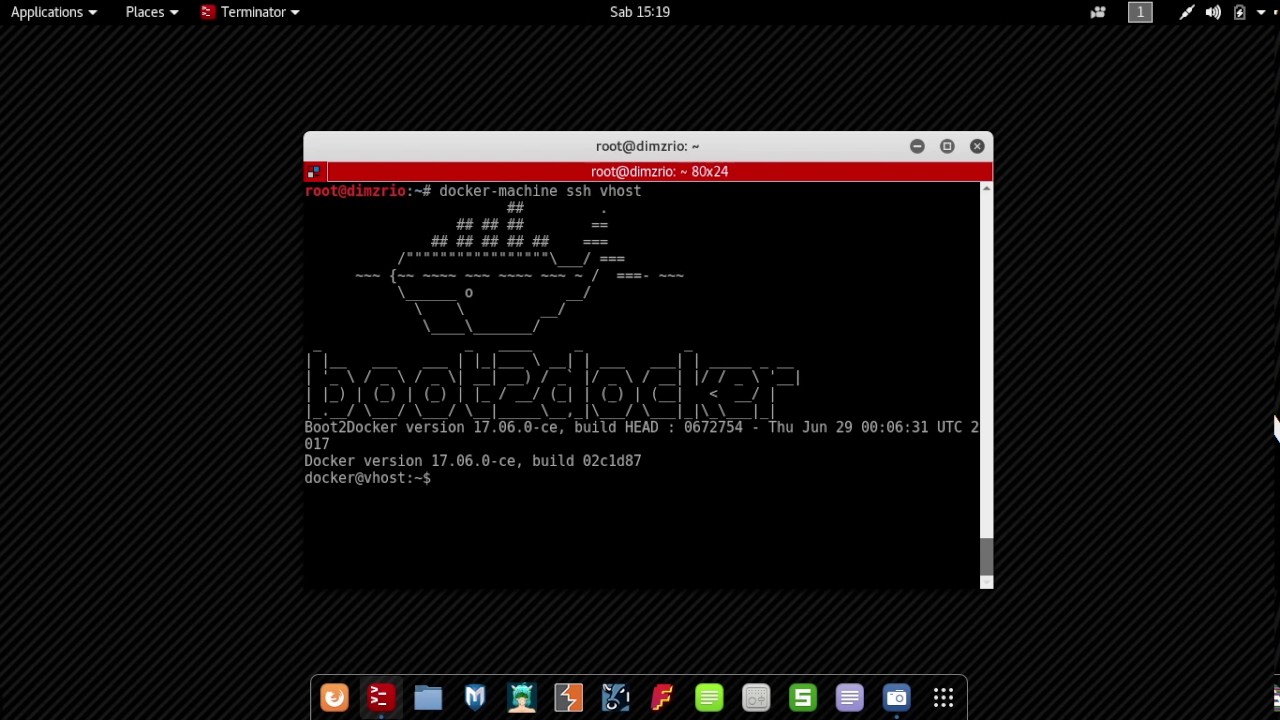Click the red root@dimzrio: ~ 80x24 titlebar
The image size is (1280, 720).
coord(659,172)
